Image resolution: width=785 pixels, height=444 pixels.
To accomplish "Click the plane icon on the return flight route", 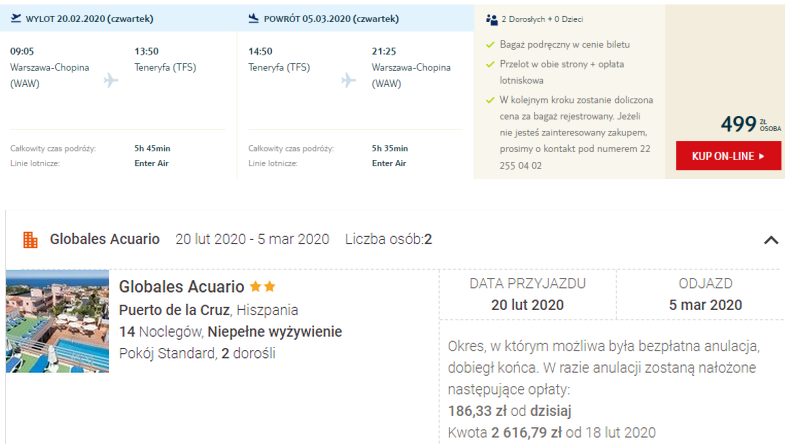I will coord(348,80).
